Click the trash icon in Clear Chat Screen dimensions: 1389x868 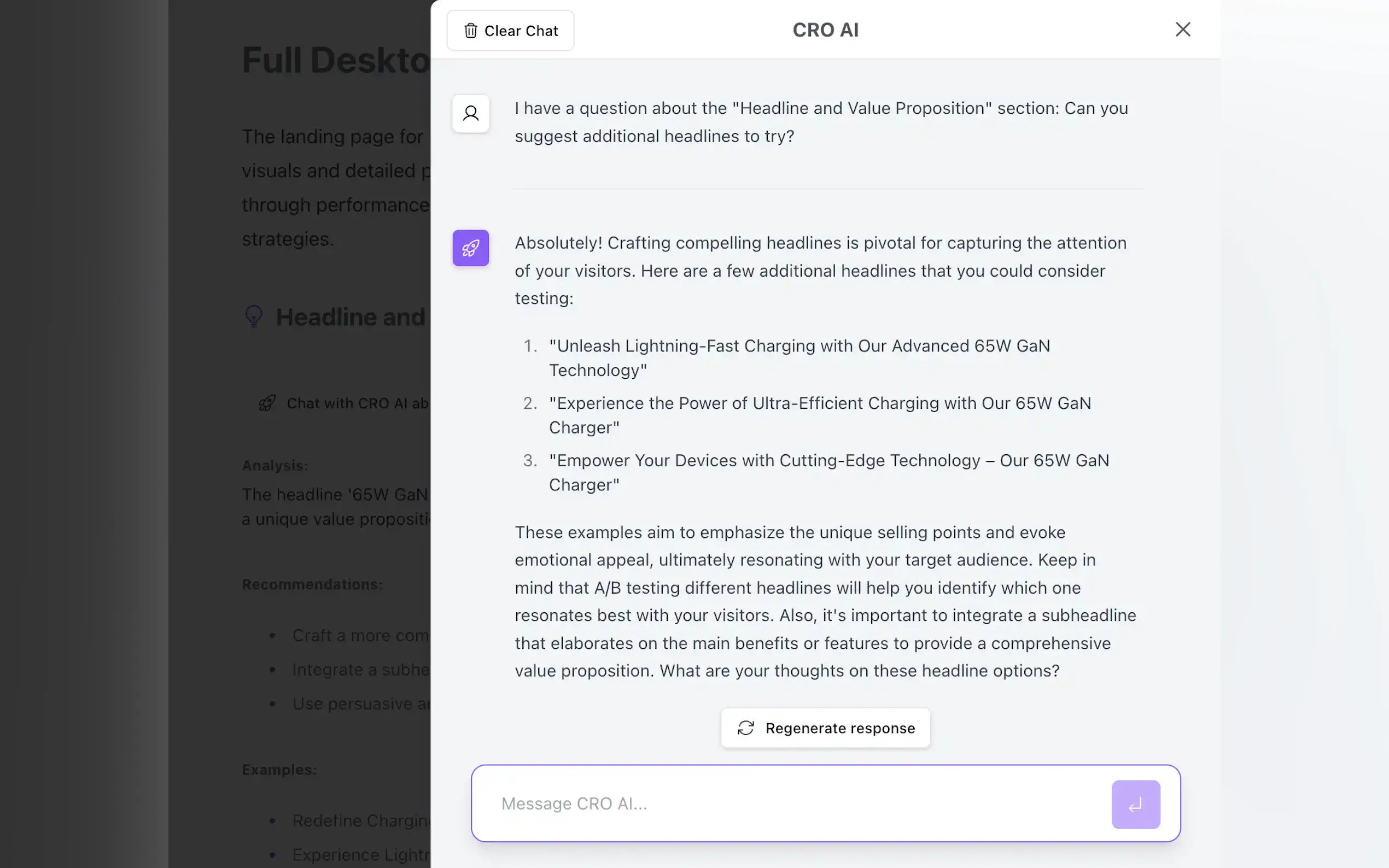point(470,31)
